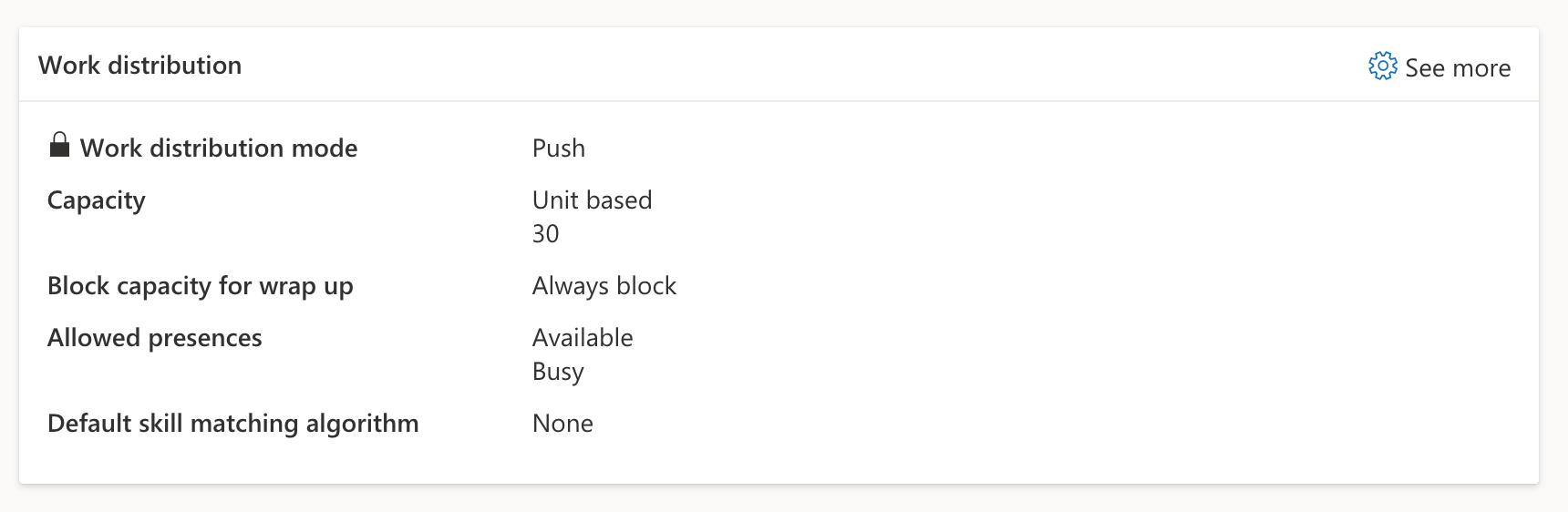Image resolution: width=1568 pixels, height=512 pixels.
Task: Click the word mode in first row
Action: 324,148
